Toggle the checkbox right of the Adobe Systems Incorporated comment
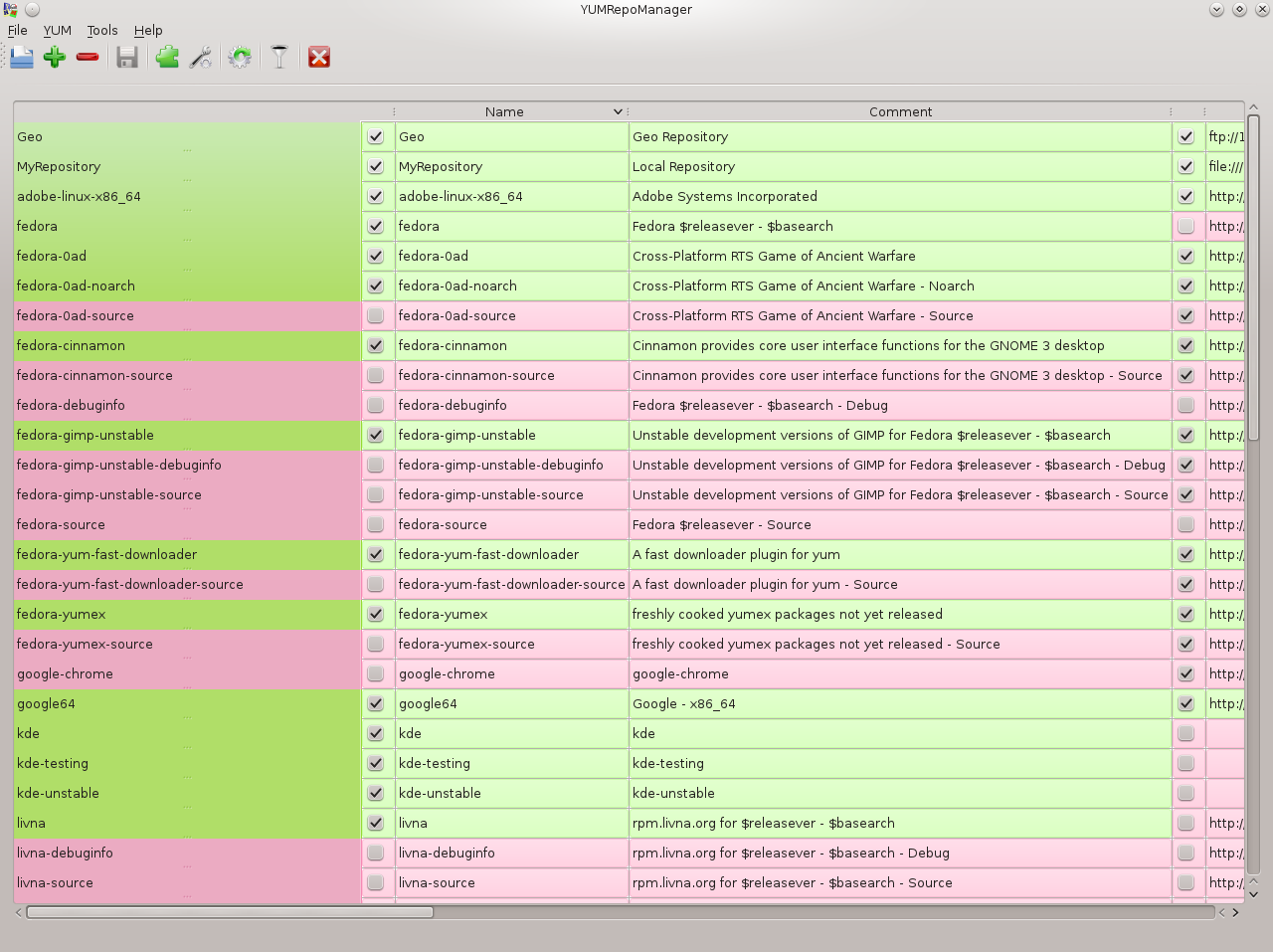This screenshot has width=1273, height=952. click(1185, 196)
